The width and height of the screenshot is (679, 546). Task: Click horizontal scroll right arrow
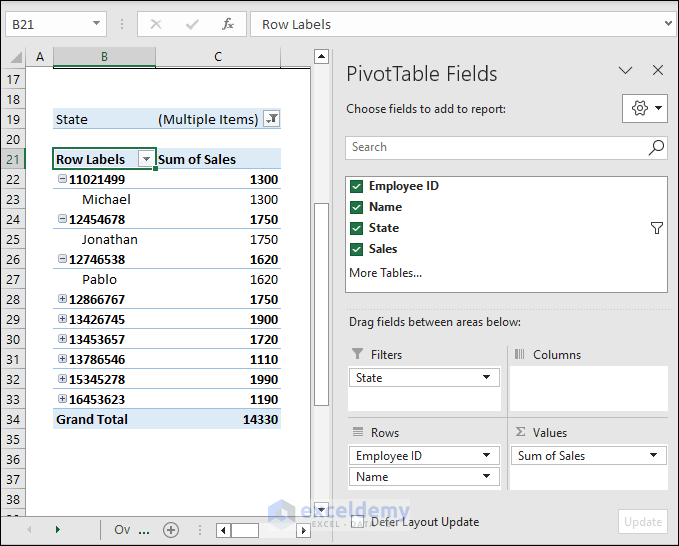pyautogui.click(x=304, y=530)
